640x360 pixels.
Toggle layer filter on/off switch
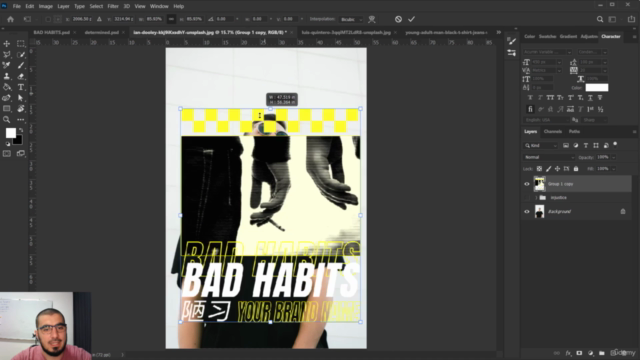pos(615,144)
